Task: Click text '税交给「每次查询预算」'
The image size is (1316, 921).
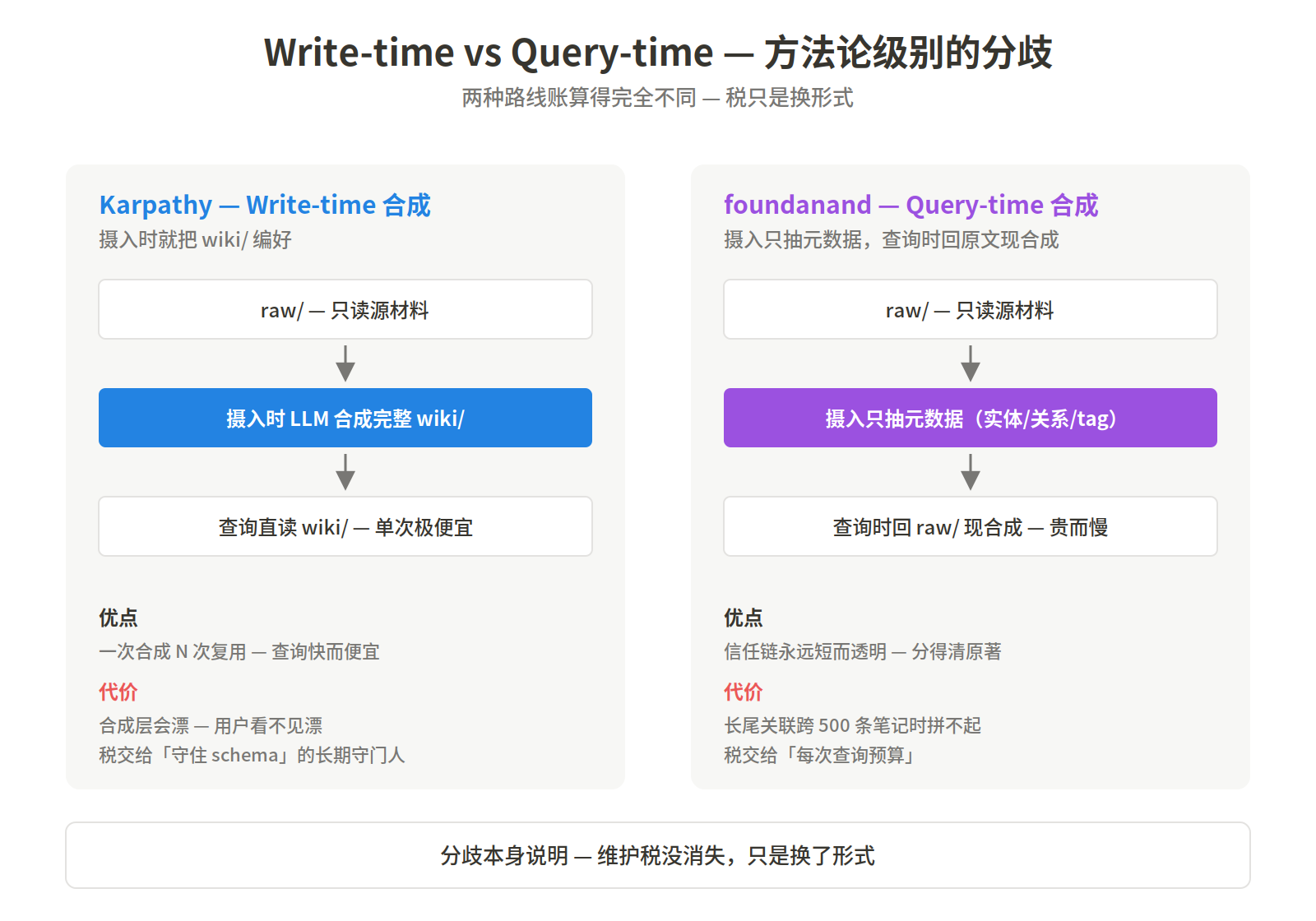Action: tap(821, 755)
